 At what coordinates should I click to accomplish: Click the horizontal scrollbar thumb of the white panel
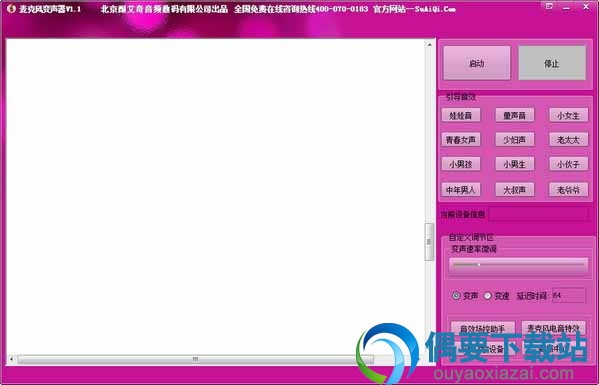pos(195,359)
